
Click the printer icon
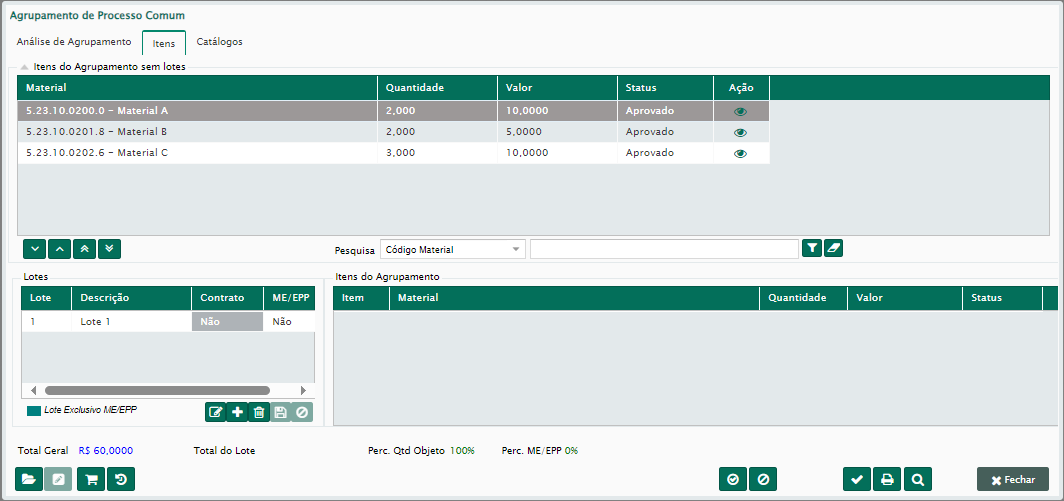pyautogui.click(x=887, y=479)
